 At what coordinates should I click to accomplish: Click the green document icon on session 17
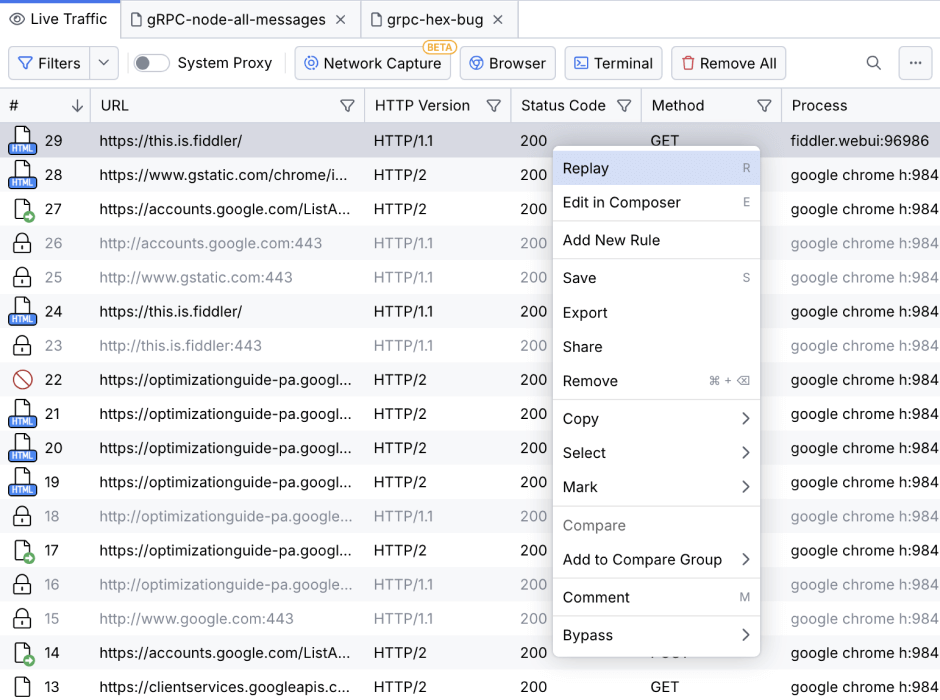(x=22, y=550)
